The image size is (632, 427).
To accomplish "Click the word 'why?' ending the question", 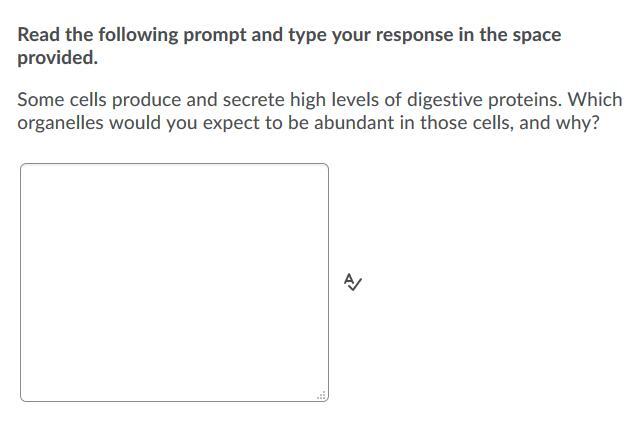I will tap(576, 125).
